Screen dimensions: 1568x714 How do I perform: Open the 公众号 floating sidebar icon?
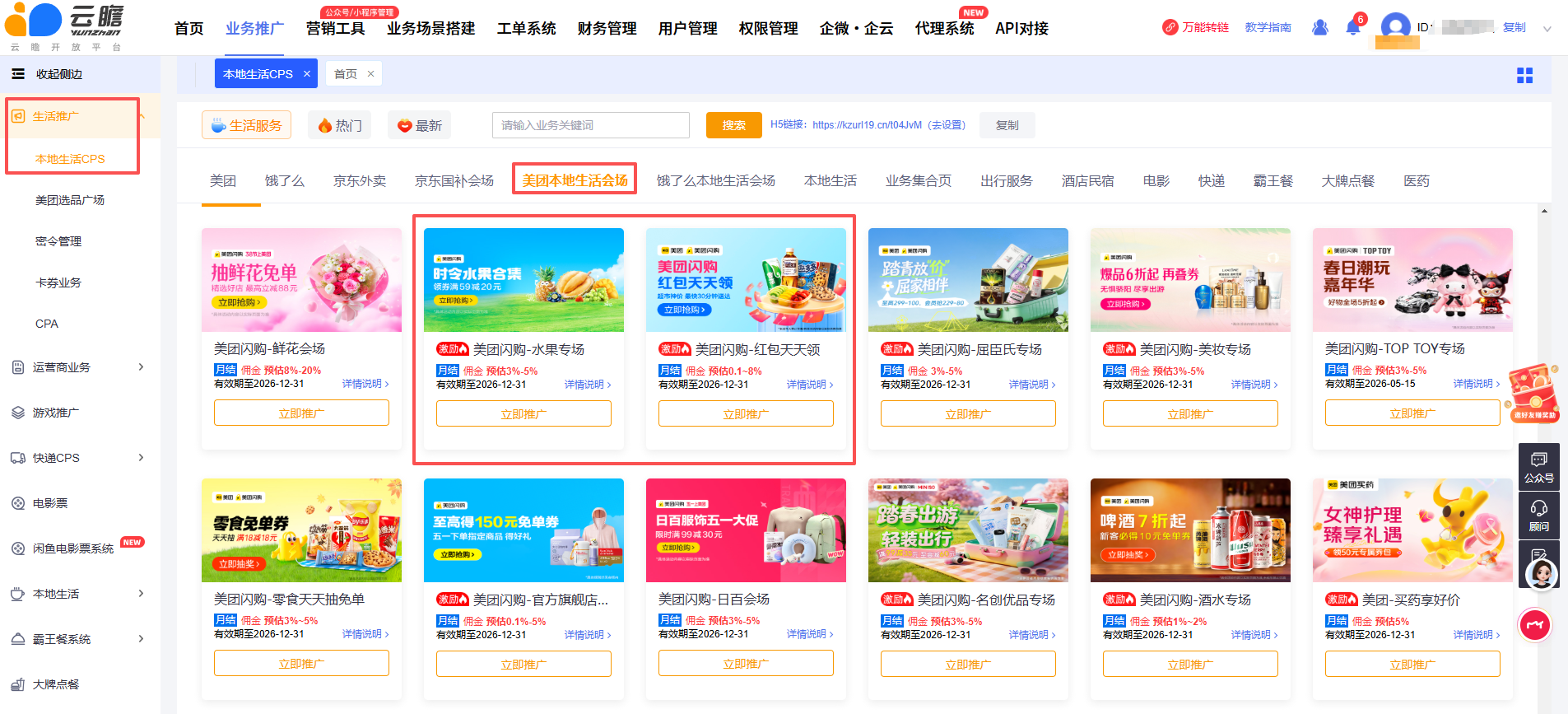[x=1538, y=466]
